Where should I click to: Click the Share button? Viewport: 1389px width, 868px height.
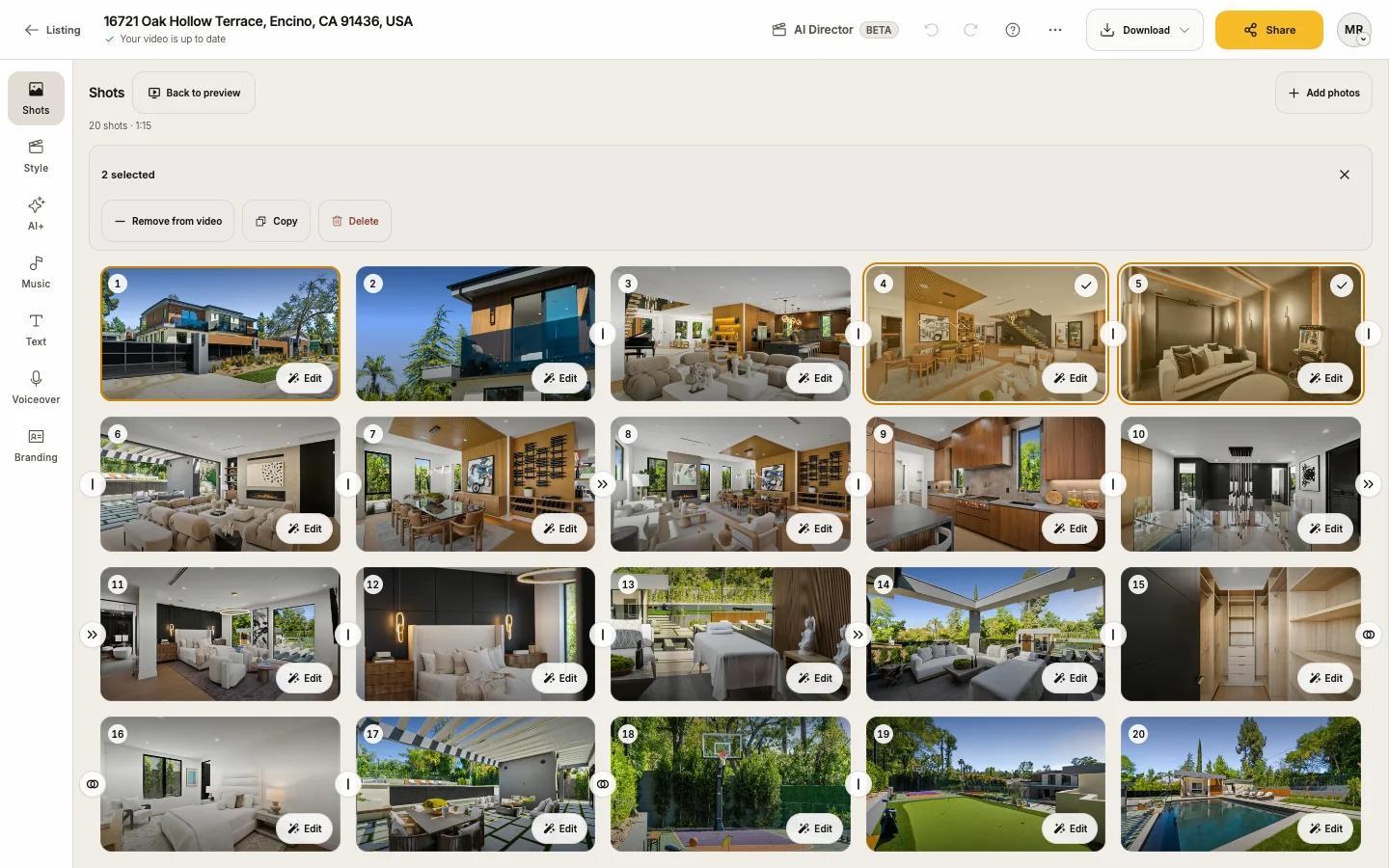click(1268, 30)
